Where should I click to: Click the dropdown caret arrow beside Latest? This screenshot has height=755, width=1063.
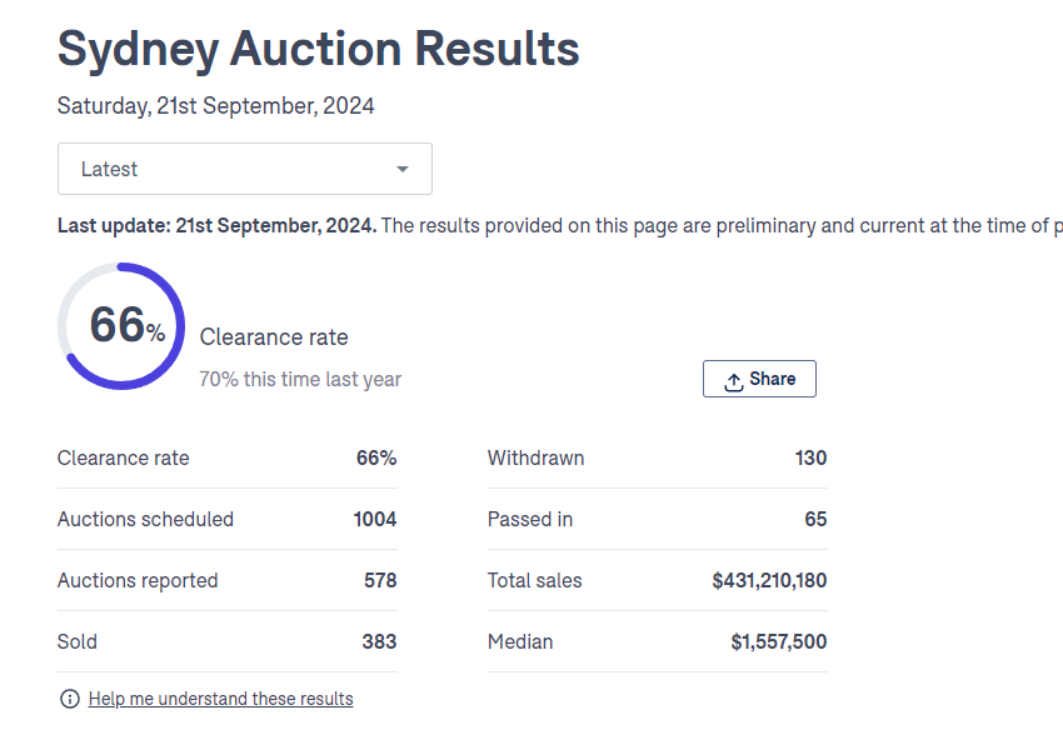coord(402,169)
